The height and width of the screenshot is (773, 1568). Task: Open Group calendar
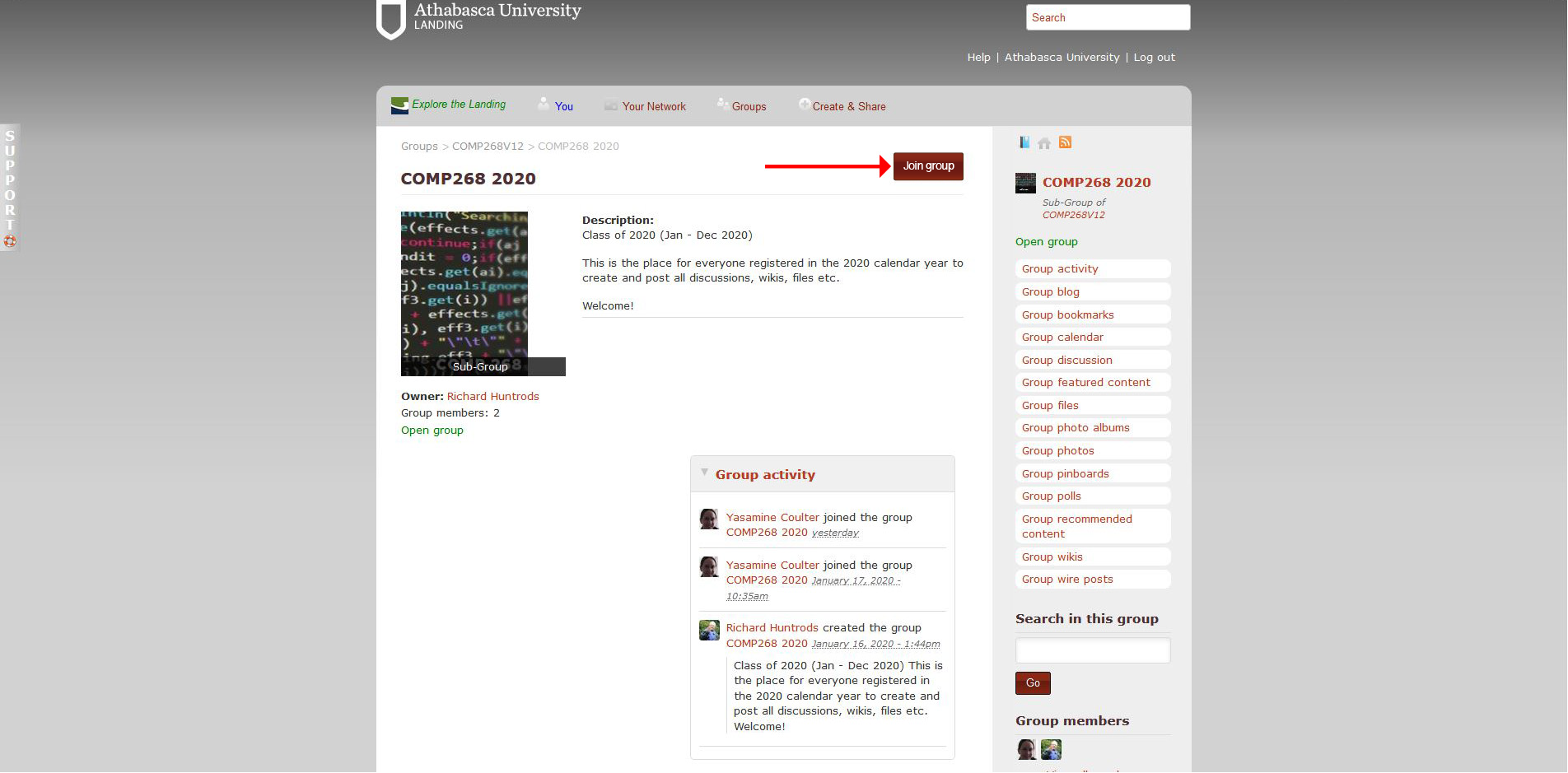(1093, 338)
